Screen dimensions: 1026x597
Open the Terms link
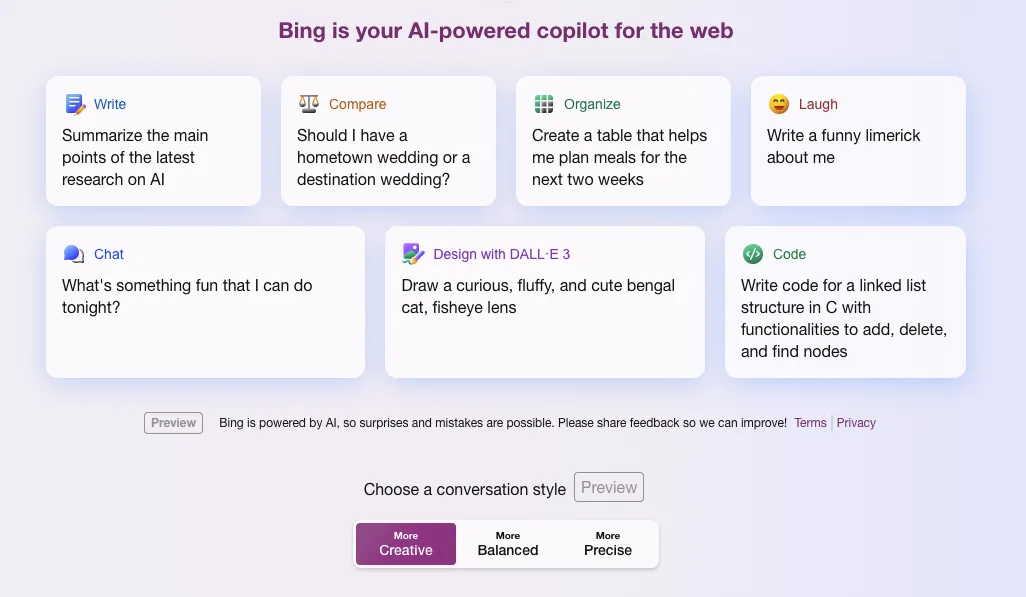[810, 423]
